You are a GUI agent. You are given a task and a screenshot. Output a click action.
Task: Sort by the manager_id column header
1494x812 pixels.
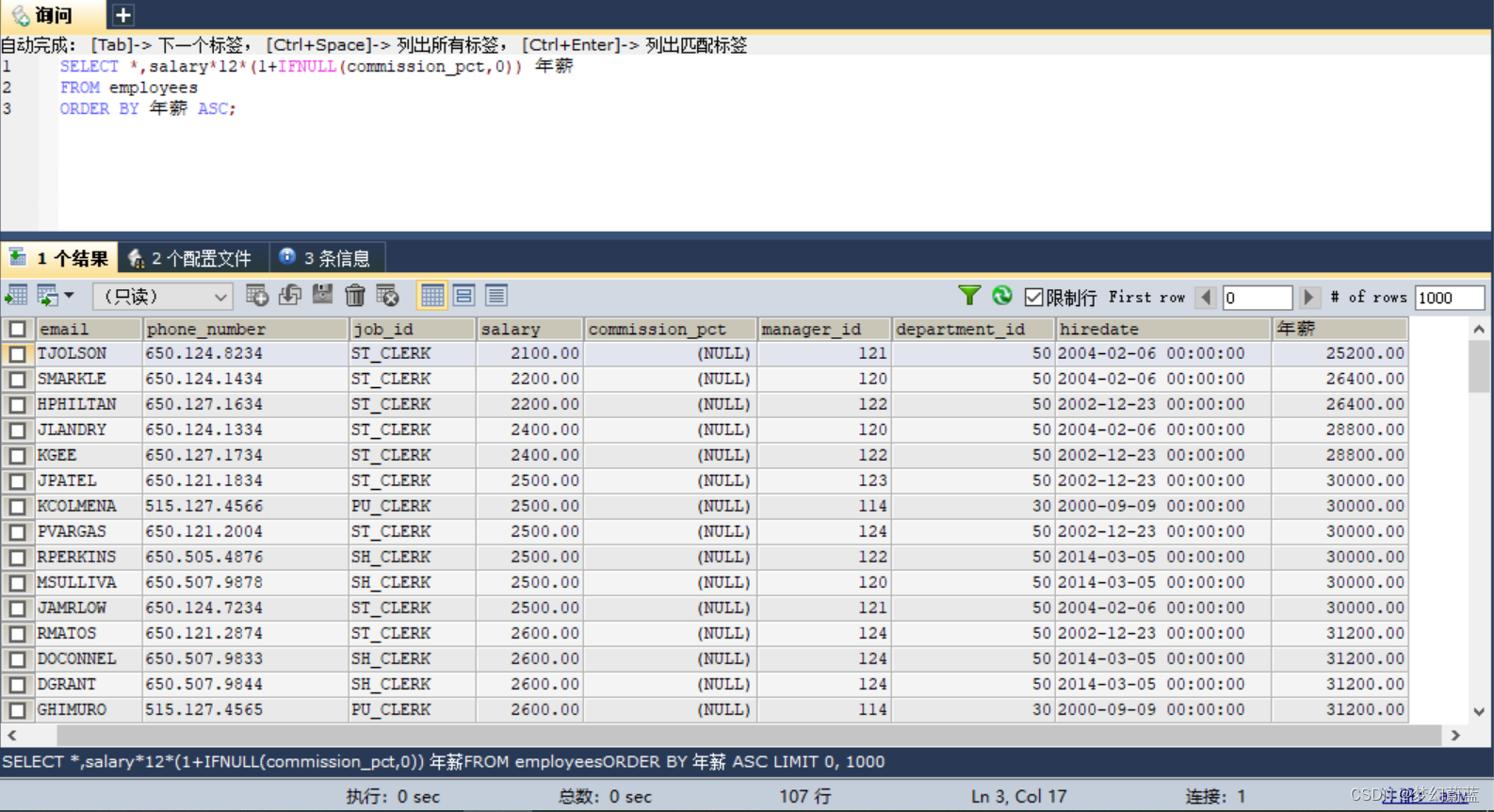824,329
